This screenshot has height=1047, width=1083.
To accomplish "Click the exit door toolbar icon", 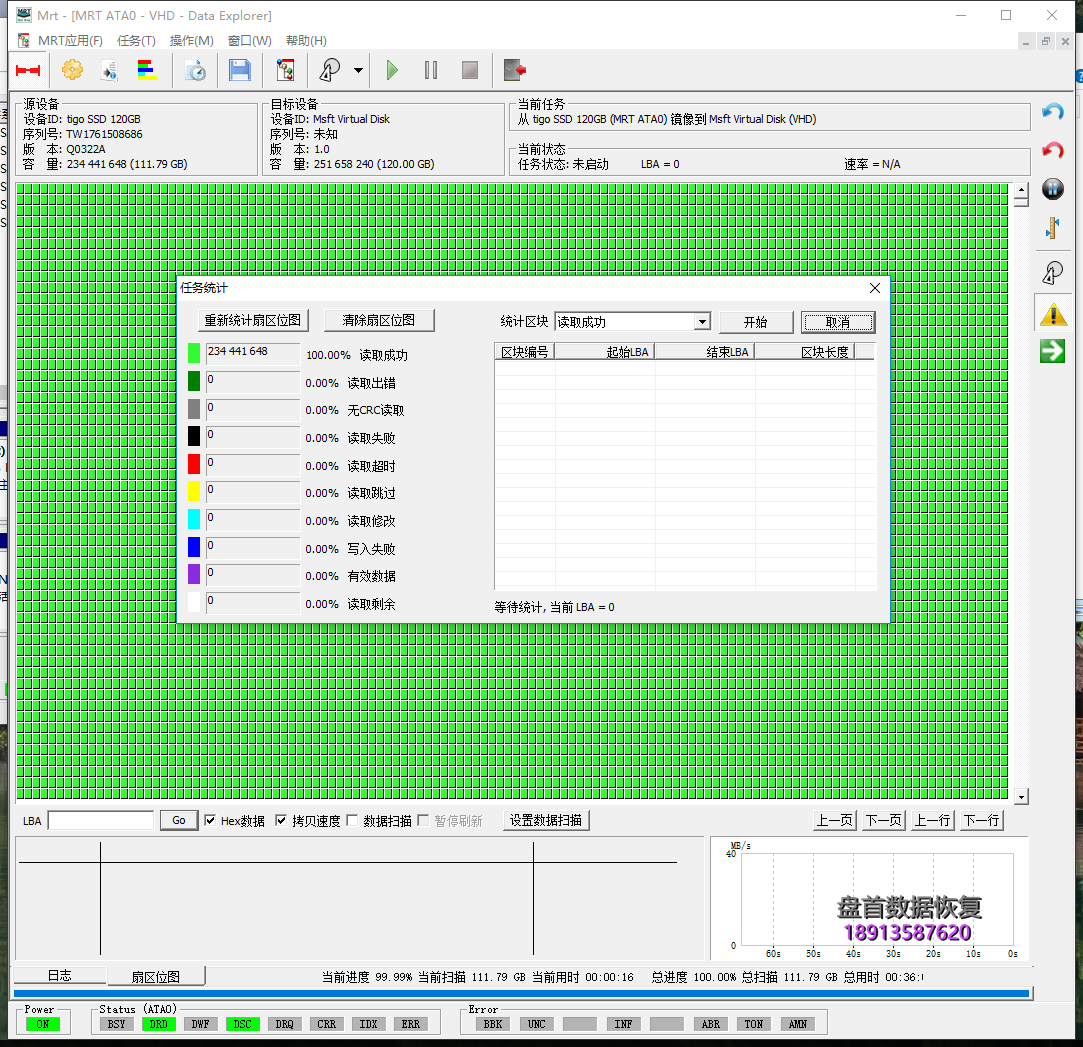I will coord(515,70).
